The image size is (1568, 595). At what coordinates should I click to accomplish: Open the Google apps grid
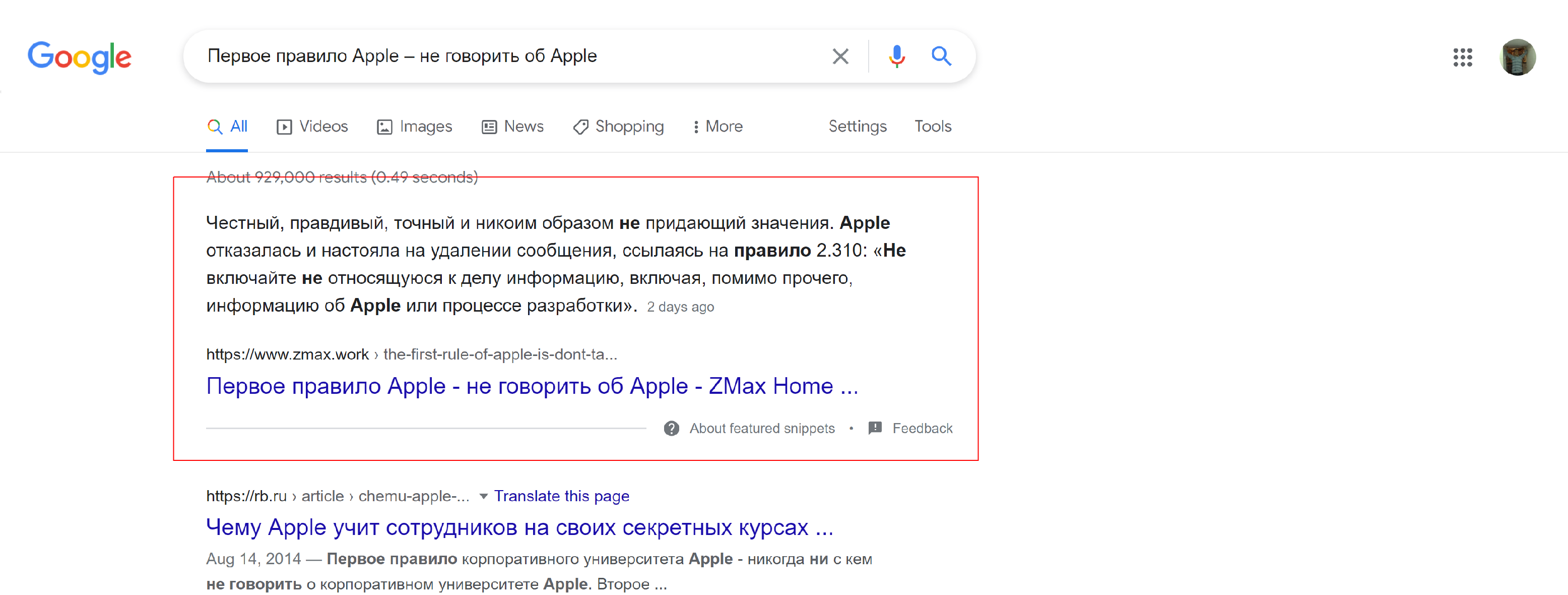click(x=1462, y=57)
